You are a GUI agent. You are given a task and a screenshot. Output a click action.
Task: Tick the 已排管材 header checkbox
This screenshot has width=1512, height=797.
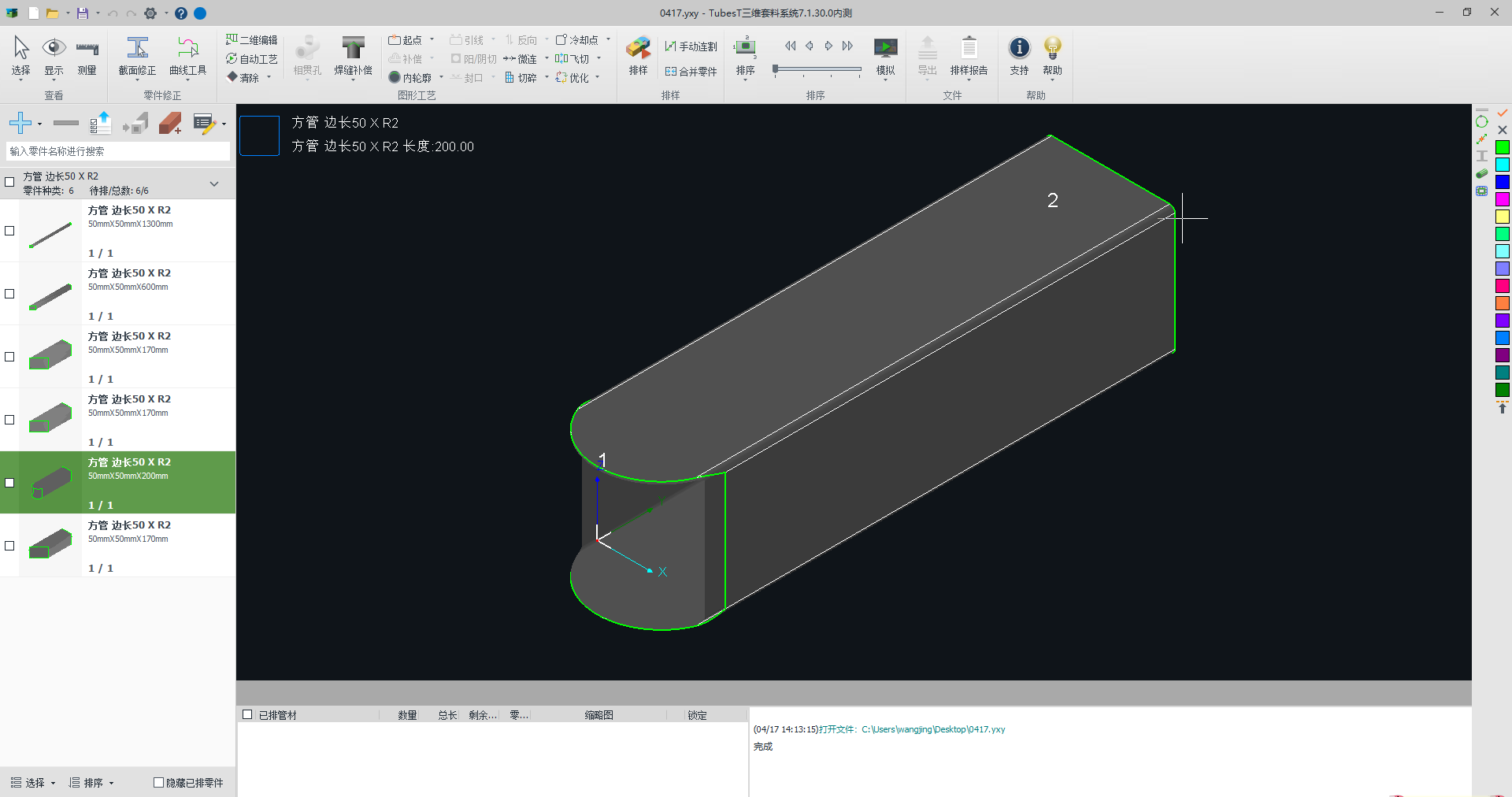click(x=247, y=714)
